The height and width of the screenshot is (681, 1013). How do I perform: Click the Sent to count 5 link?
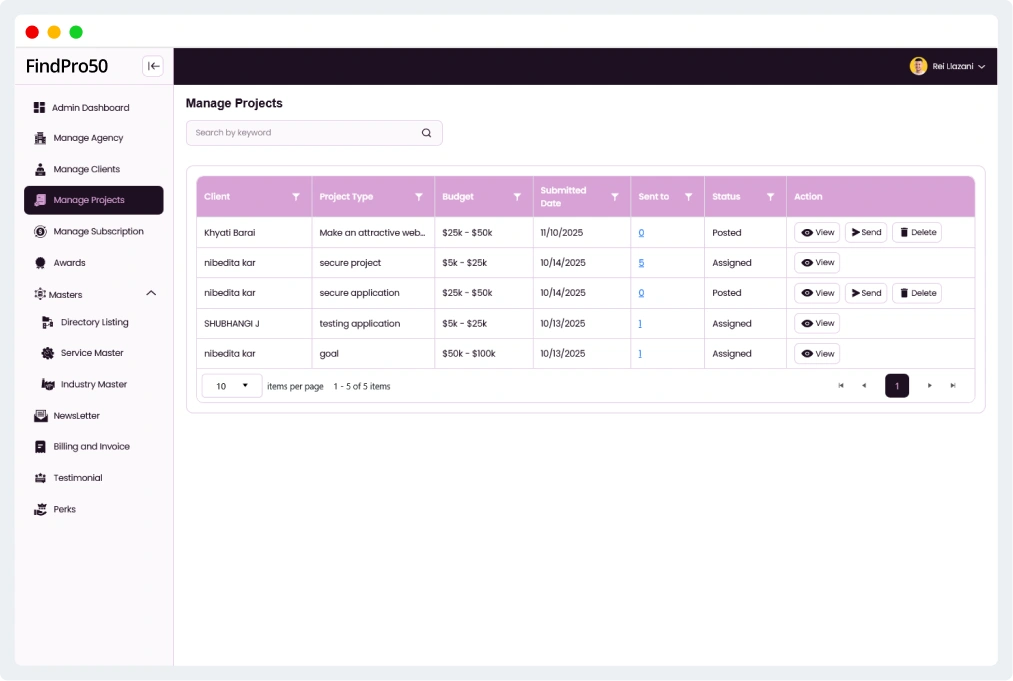641,263
